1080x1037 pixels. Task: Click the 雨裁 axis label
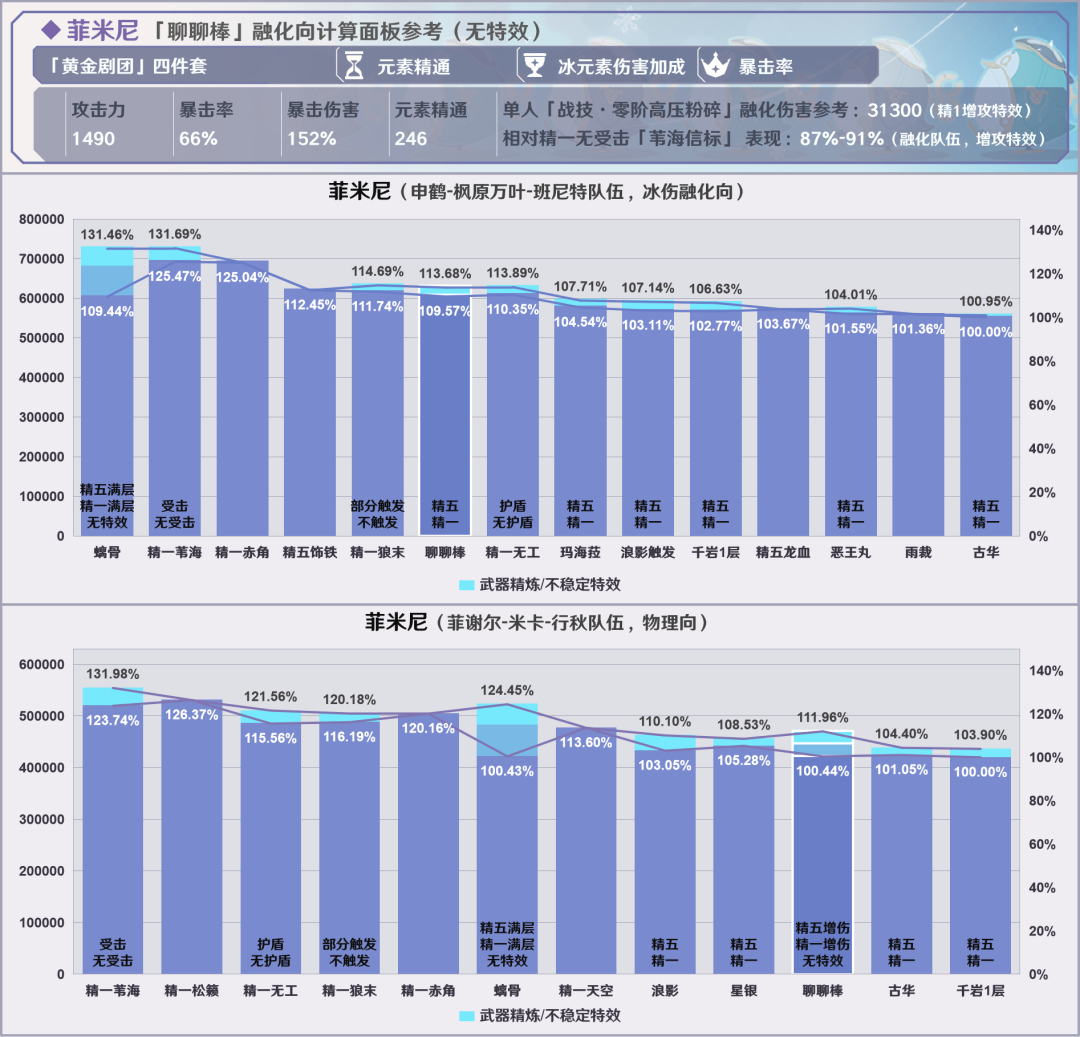tap(918, 551)
